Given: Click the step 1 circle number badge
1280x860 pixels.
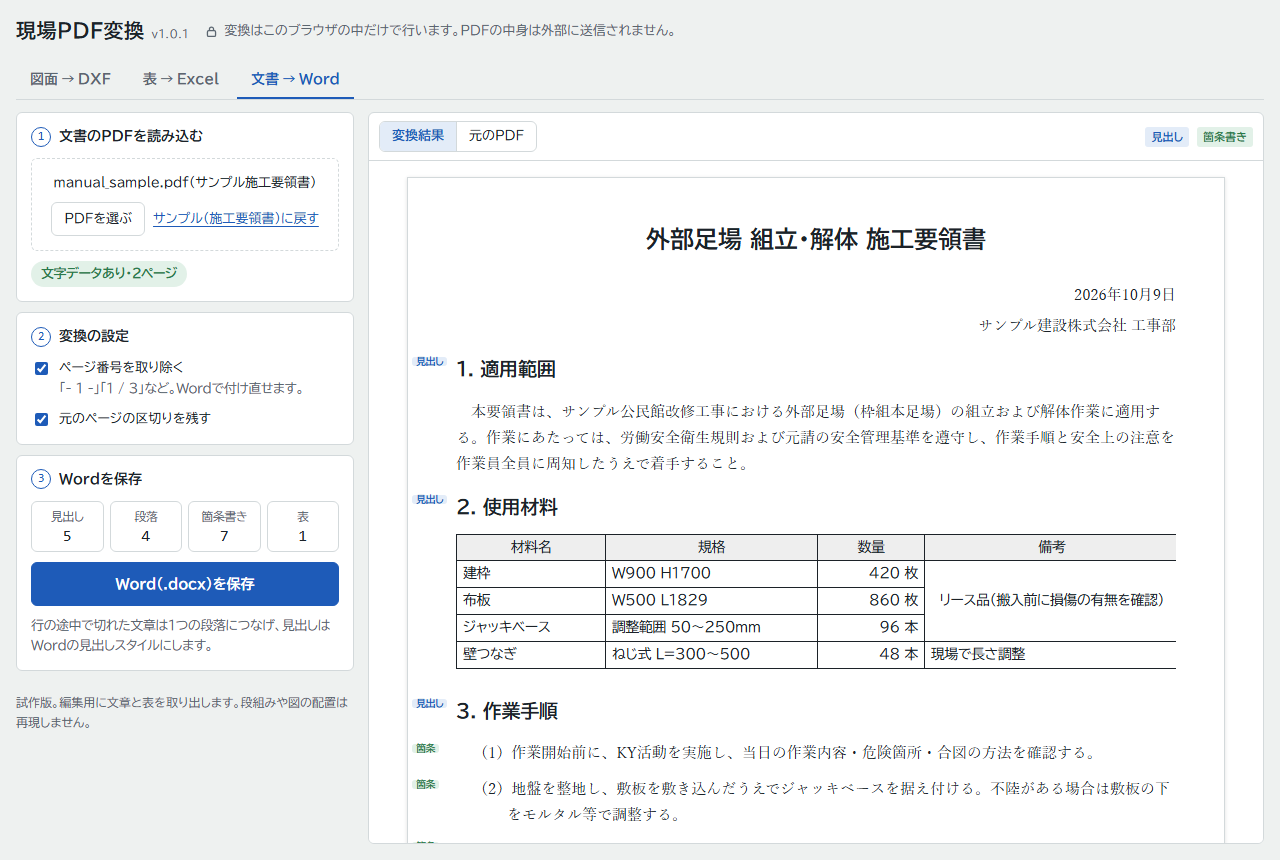Looking at the screenshot, I should click(41, 137).
